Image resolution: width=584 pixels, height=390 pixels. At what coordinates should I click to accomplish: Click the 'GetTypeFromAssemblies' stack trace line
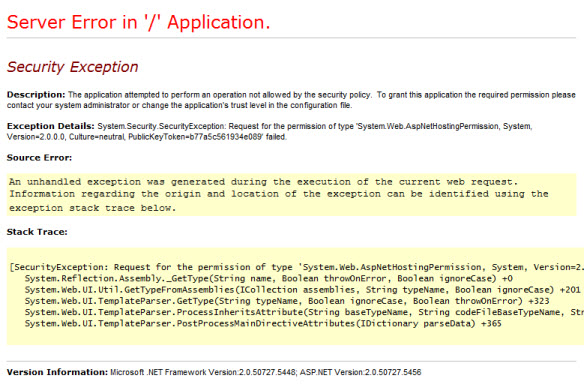tap(303, 290)
